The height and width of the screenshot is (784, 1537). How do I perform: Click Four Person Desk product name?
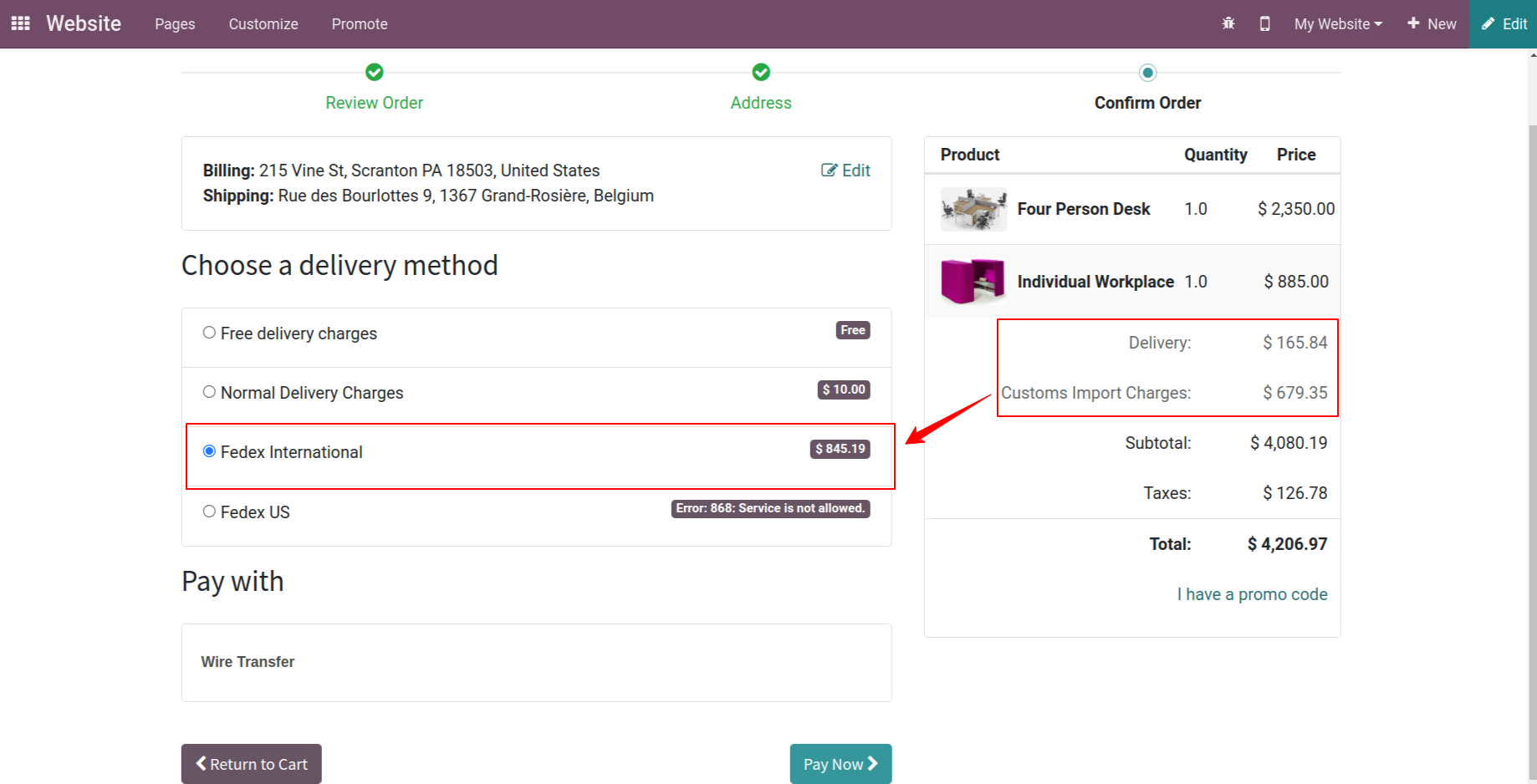click(1084, 209)
